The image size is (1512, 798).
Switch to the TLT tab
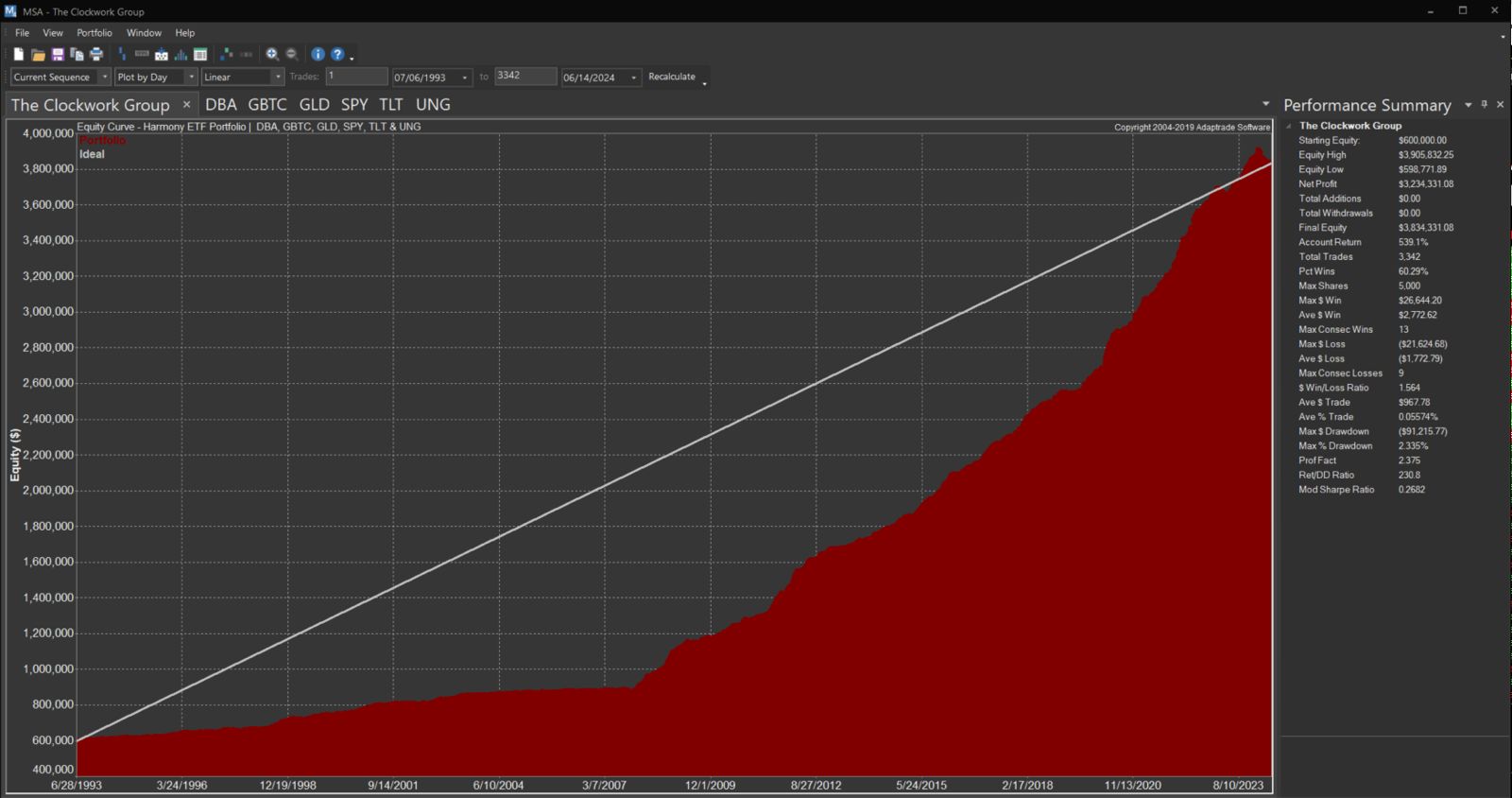(391, 105)
